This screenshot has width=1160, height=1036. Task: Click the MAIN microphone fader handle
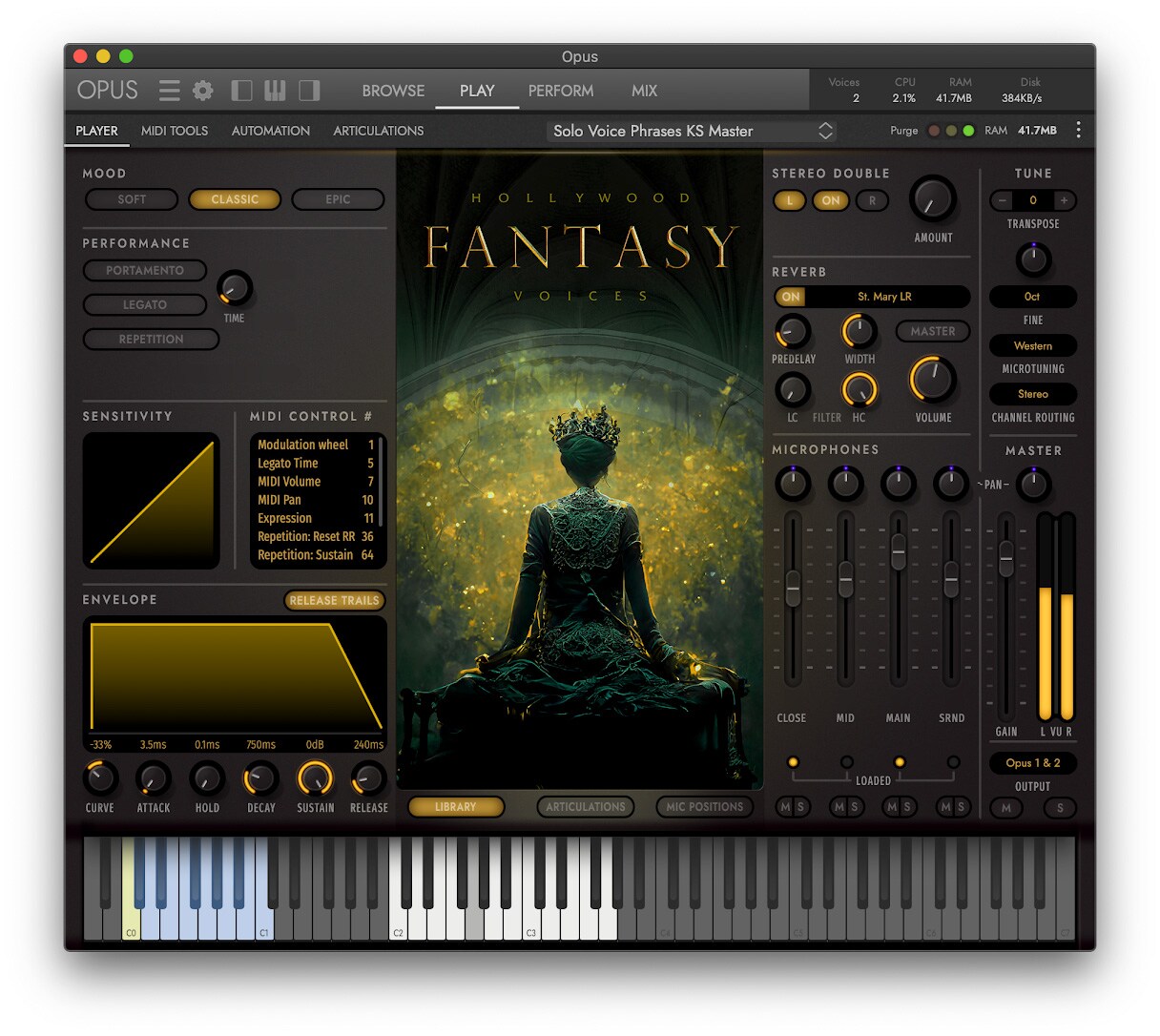tap(898, 552)
